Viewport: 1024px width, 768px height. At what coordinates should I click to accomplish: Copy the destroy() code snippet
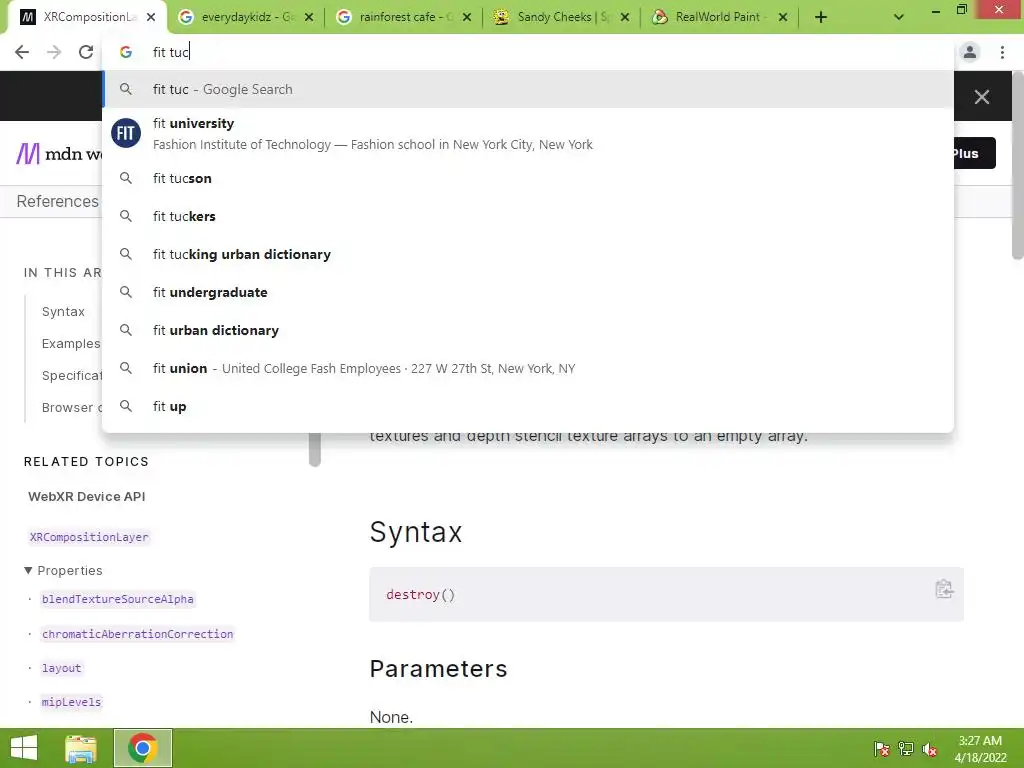[x=944, y=589]
